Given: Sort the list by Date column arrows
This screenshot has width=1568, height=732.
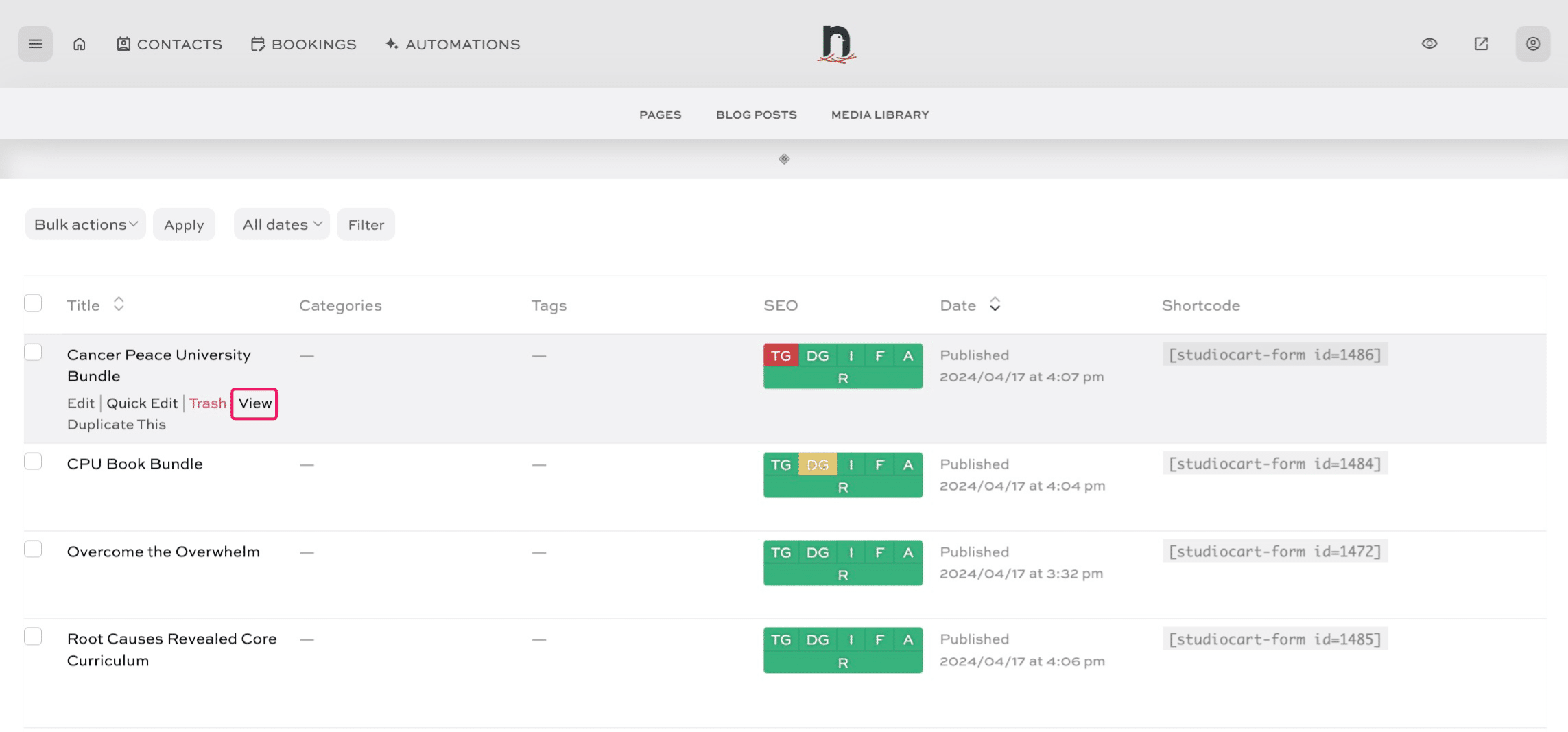Looking at the screenshot, I should click(x=995, y=305).
